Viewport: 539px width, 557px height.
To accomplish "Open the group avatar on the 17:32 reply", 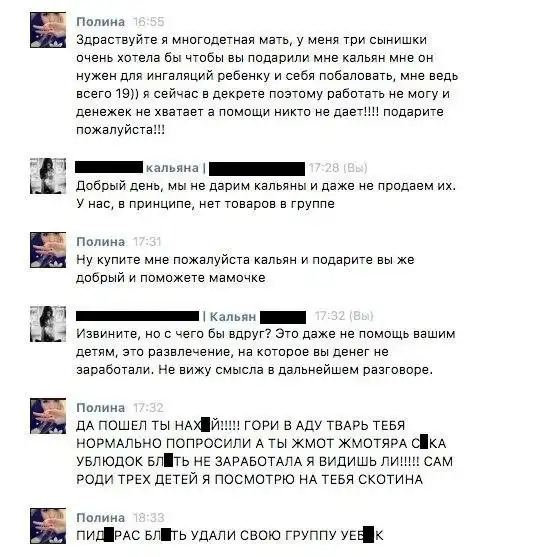I will point(48,324).
